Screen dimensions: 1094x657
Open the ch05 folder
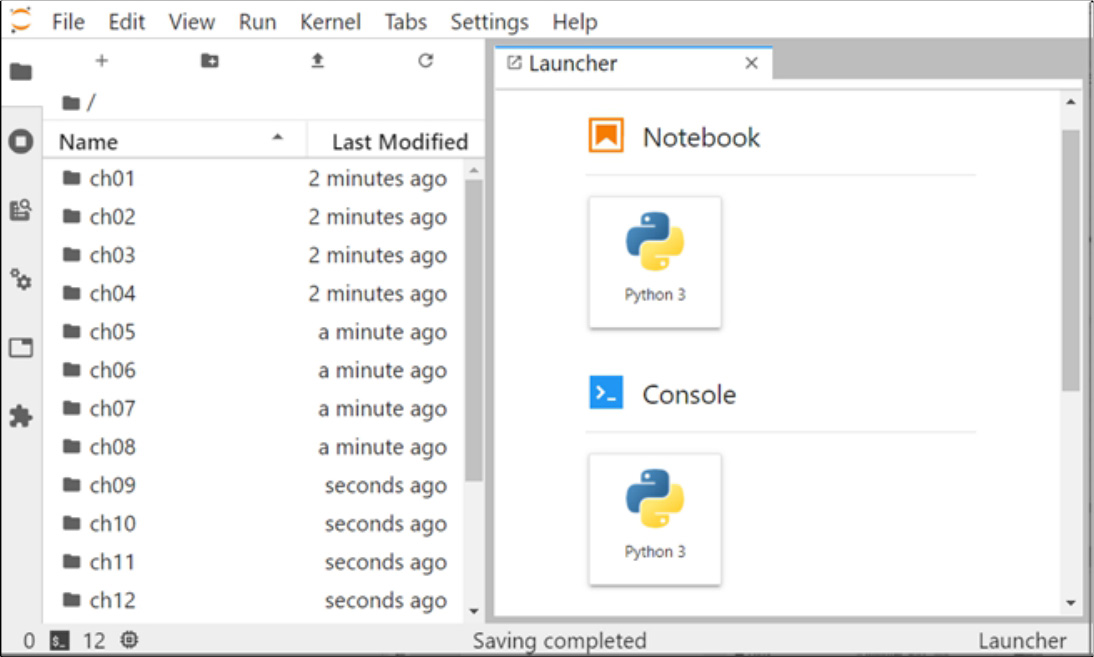tap(112, 332)
